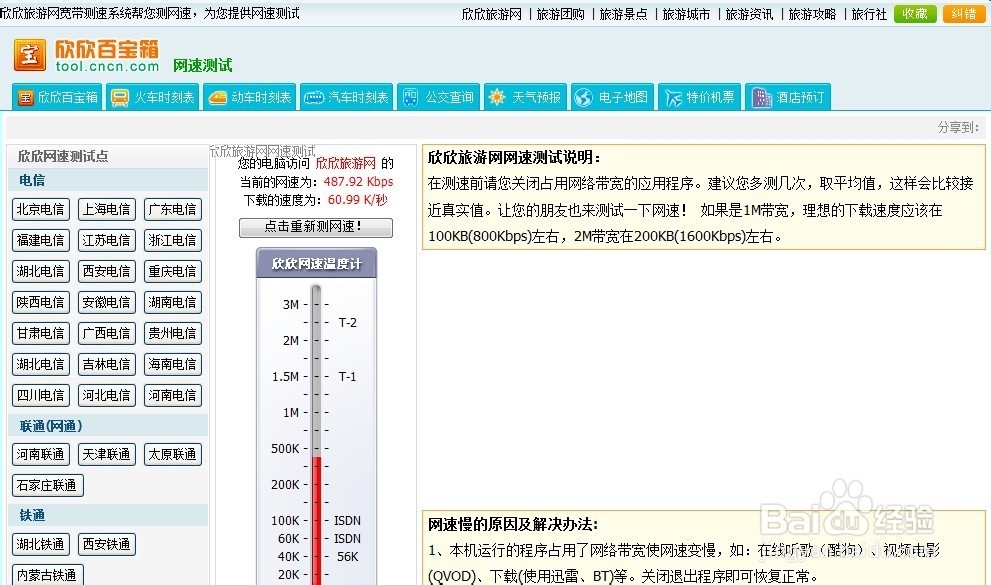Click the 网速测试 page title
This screenshot has width=991, height=585.
click(x=202, y=65)
